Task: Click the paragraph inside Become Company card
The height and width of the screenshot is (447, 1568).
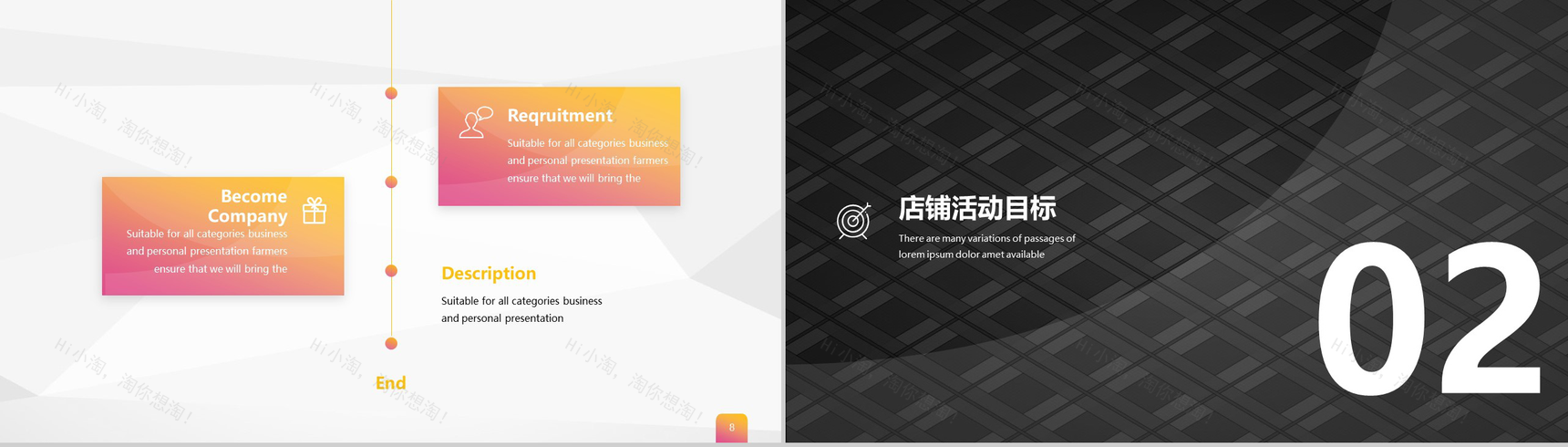Action: point(207,252)
